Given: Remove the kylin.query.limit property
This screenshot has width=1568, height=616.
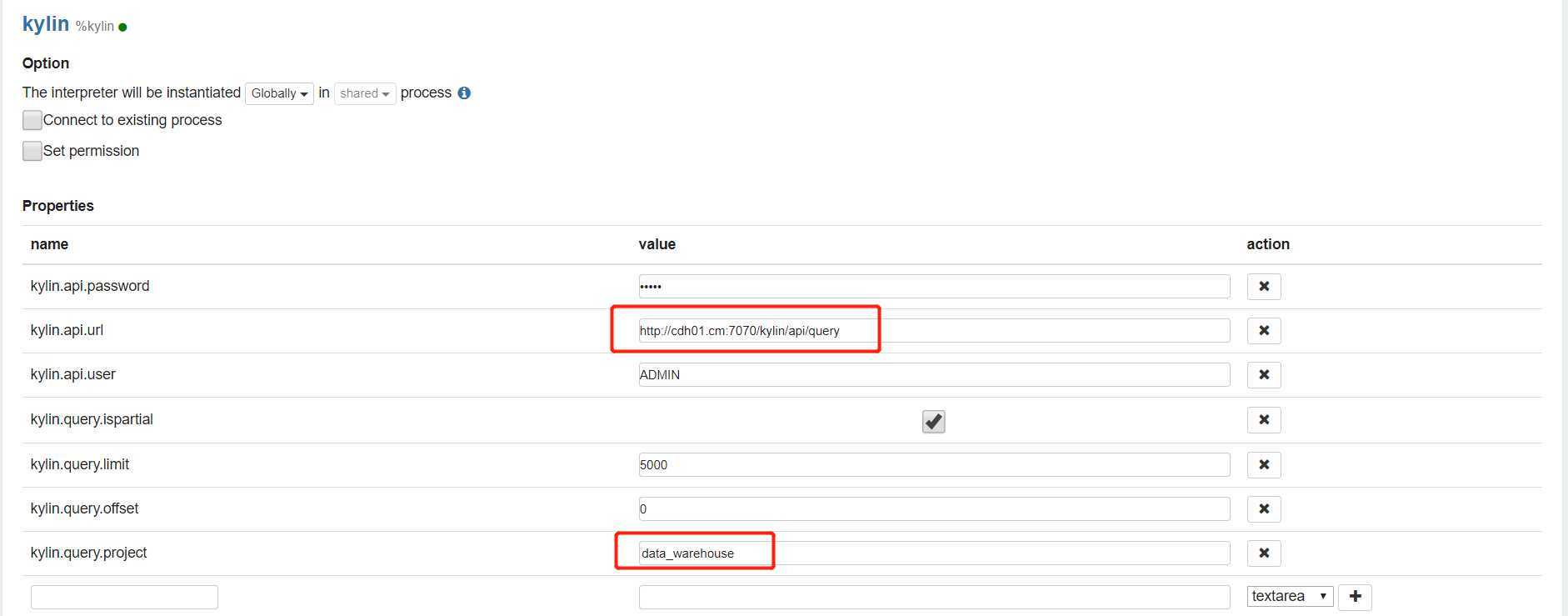Looking at the screenshot, I should [1264, 464].
